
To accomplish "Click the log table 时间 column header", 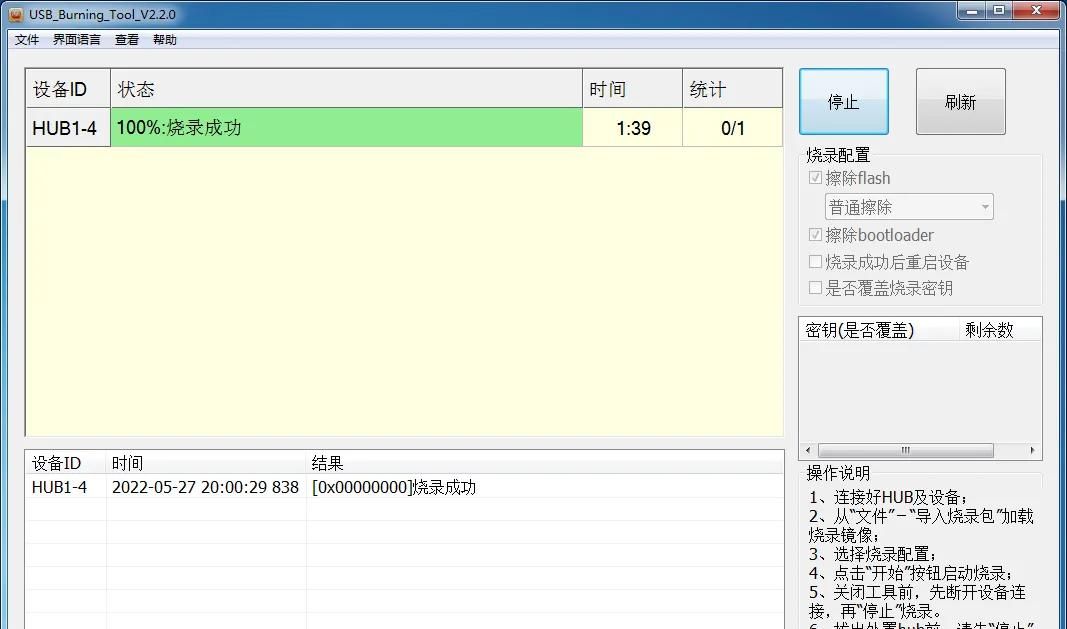I will (206, 464).
